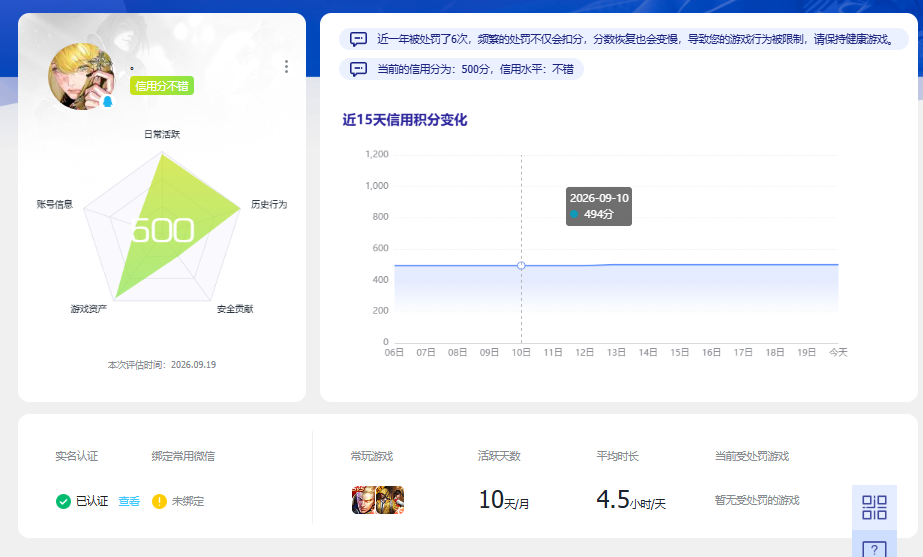
Task: Click the 13日 label on chart axis
Action: click(616, 352)
